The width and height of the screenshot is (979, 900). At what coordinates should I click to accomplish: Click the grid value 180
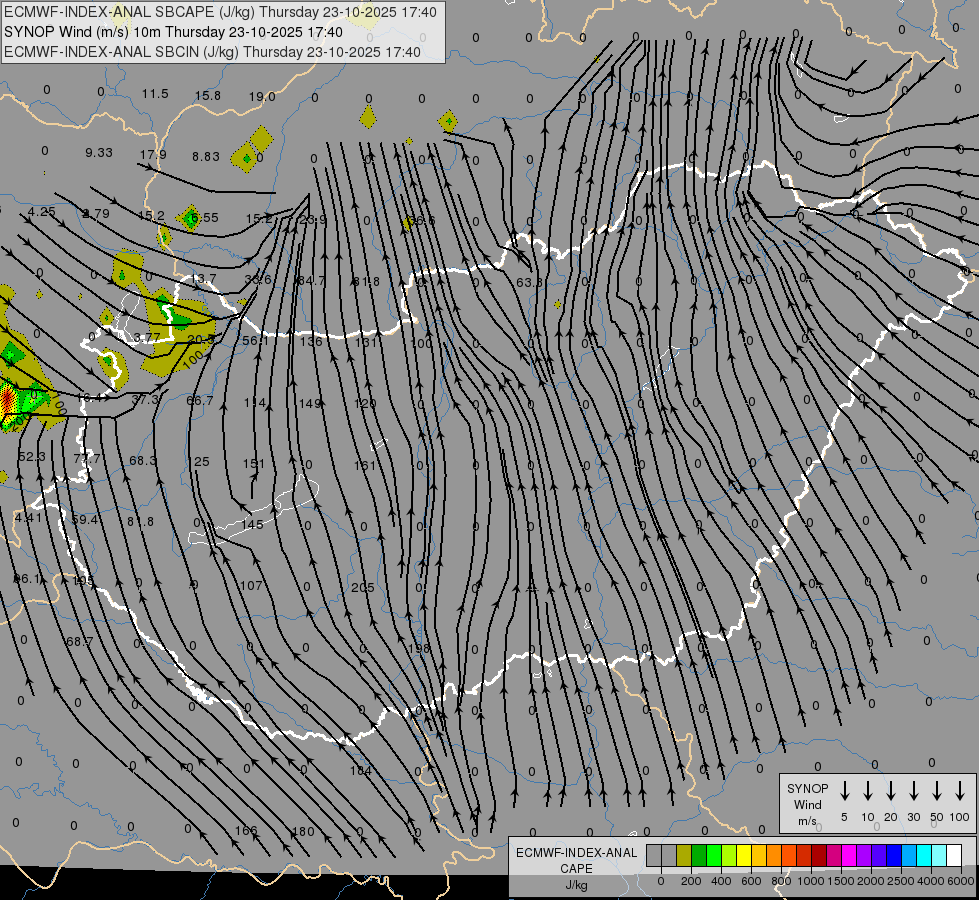[303, 831]
